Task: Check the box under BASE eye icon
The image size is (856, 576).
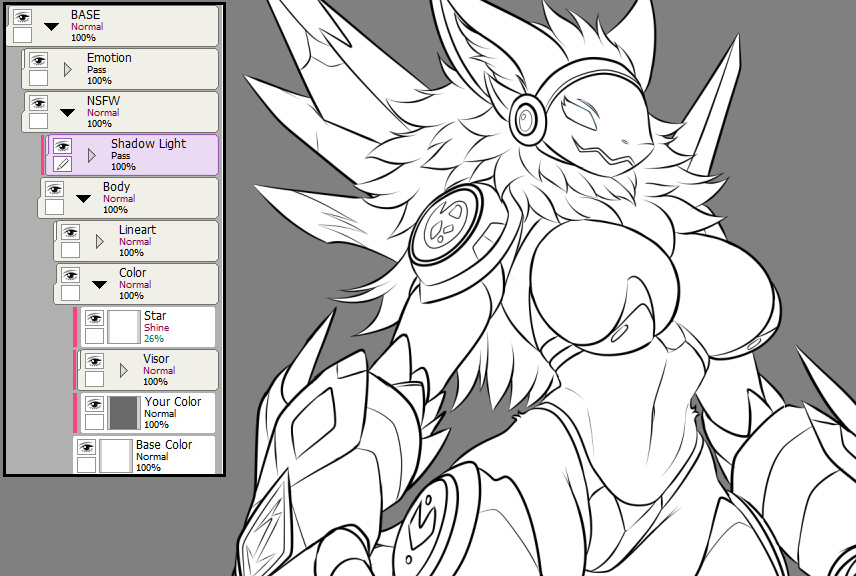Action: [x=22, y=35]
